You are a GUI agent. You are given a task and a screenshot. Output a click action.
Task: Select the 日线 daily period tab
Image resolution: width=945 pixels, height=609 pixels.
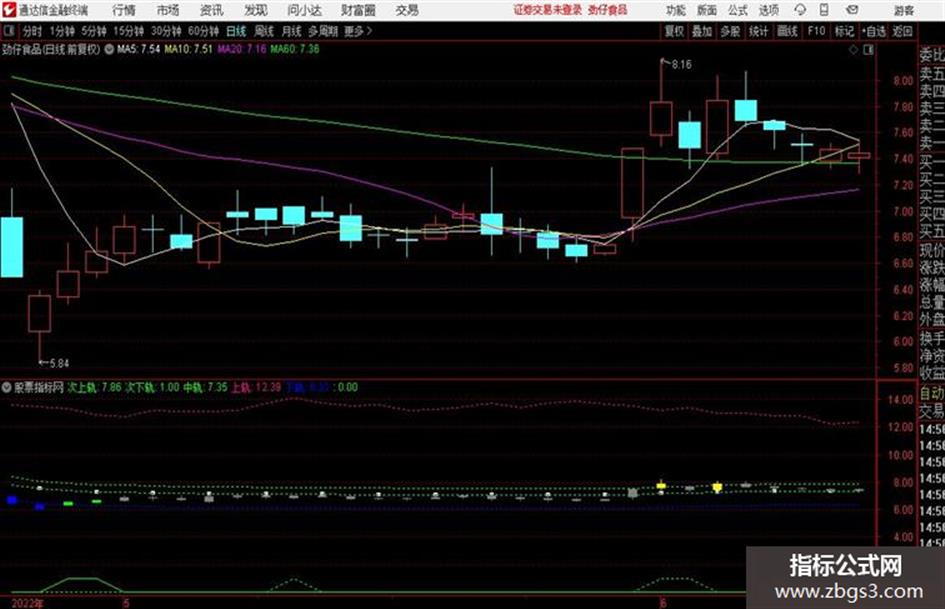(236, 31)
